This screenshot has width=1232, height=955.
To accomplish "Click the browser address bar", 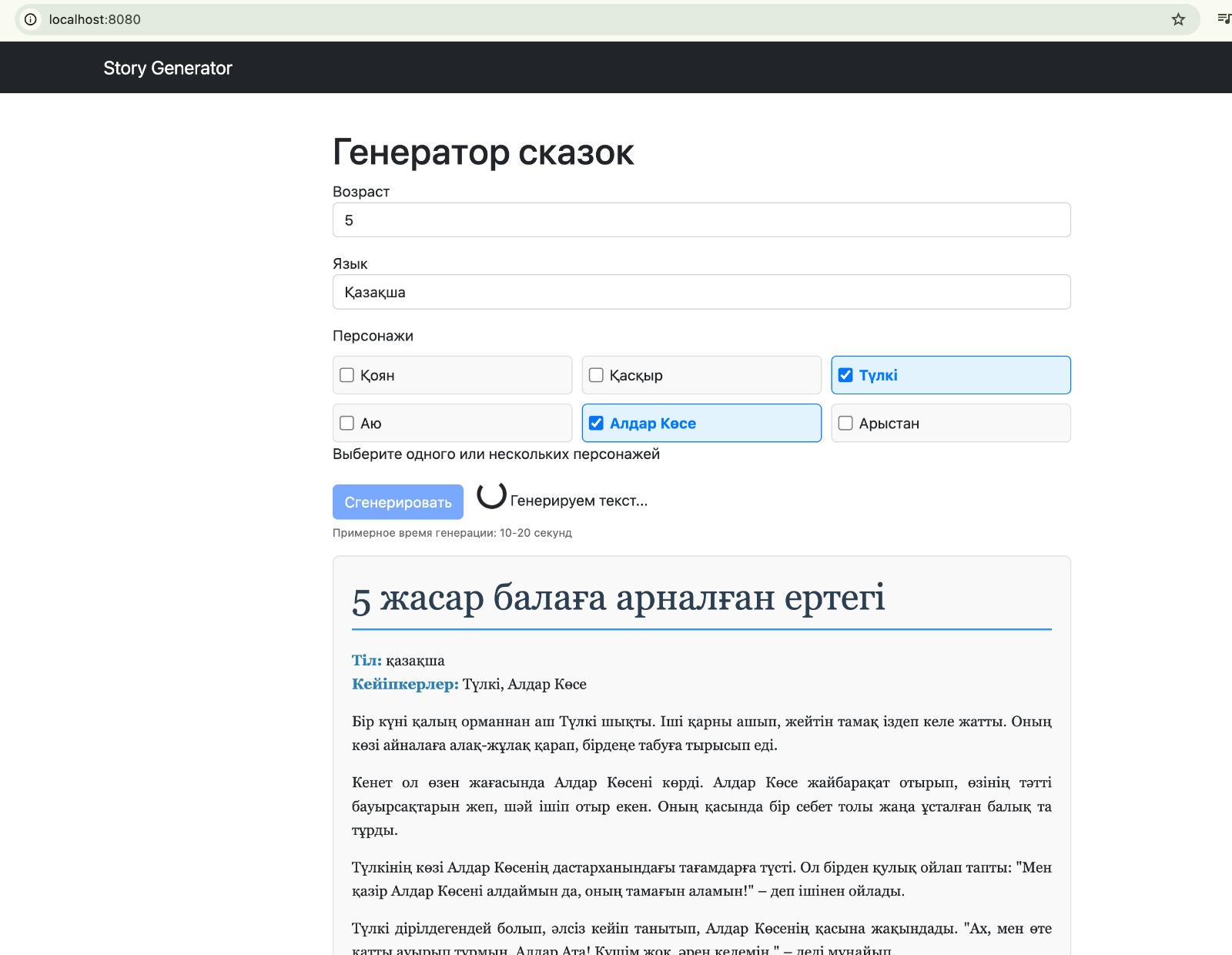I will coord(308,19).
